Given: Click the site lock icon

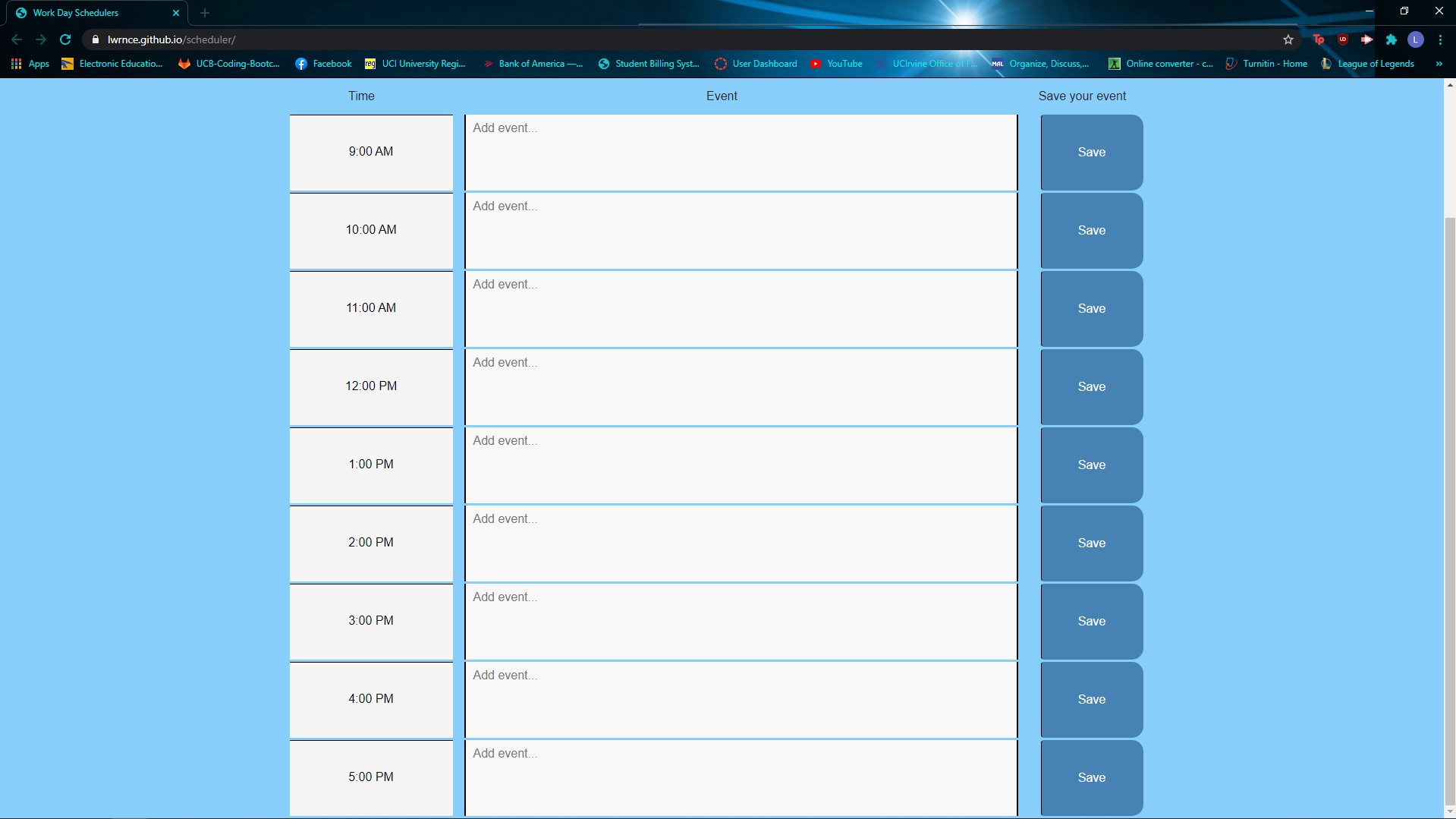Looking at the screenshot, I should [x=95, y=39].
